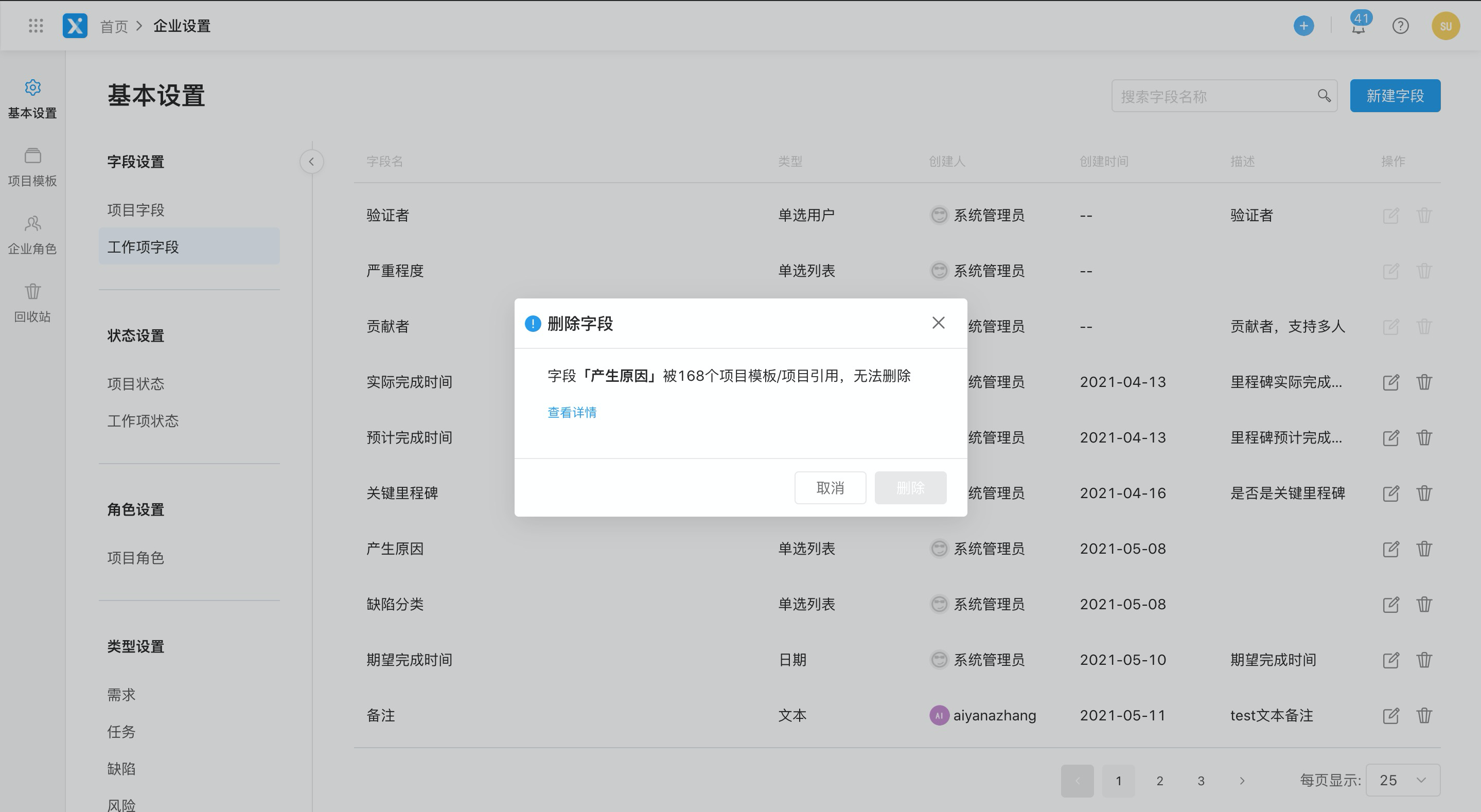The image size is (1481, 812).
Task: Collapse the settings side panel arrow
Action: (x=312, y=162)
